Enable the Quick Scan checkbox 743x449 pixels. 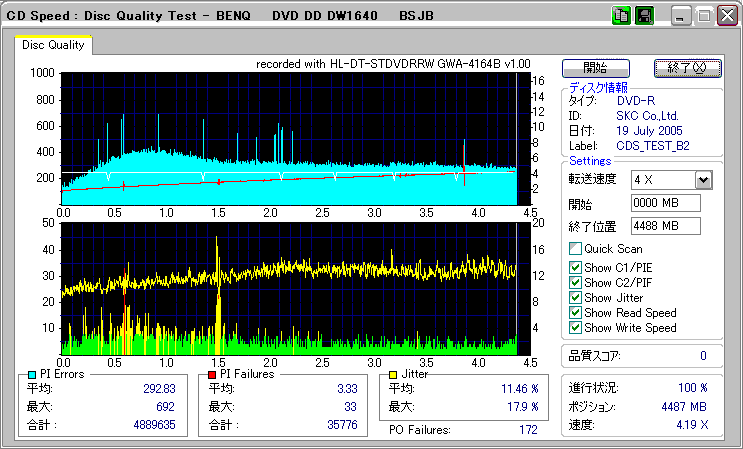tap(575, 249)
